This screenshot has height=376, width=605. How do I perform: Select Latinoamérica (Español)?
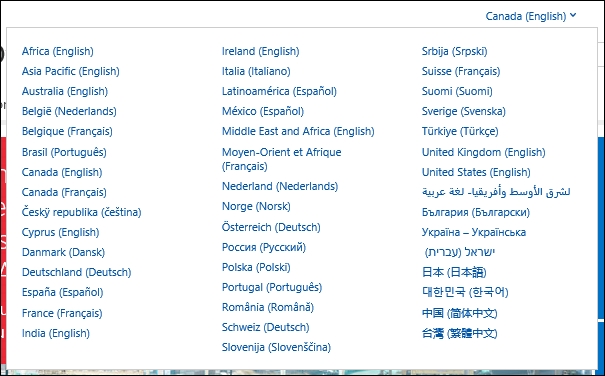point(279,91)
